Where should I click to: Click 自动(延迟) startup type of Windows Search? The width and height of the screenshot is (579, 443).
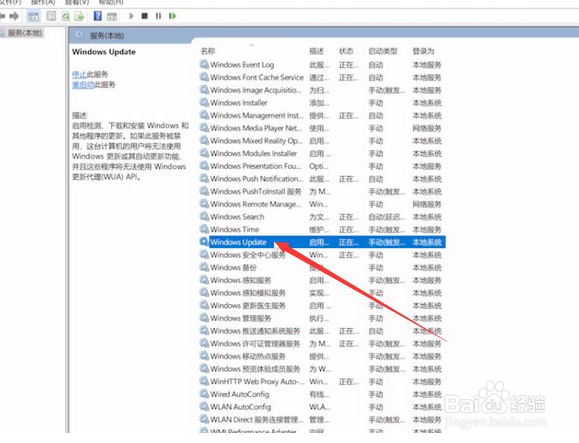pyautogui.click(x=387, y=217)
